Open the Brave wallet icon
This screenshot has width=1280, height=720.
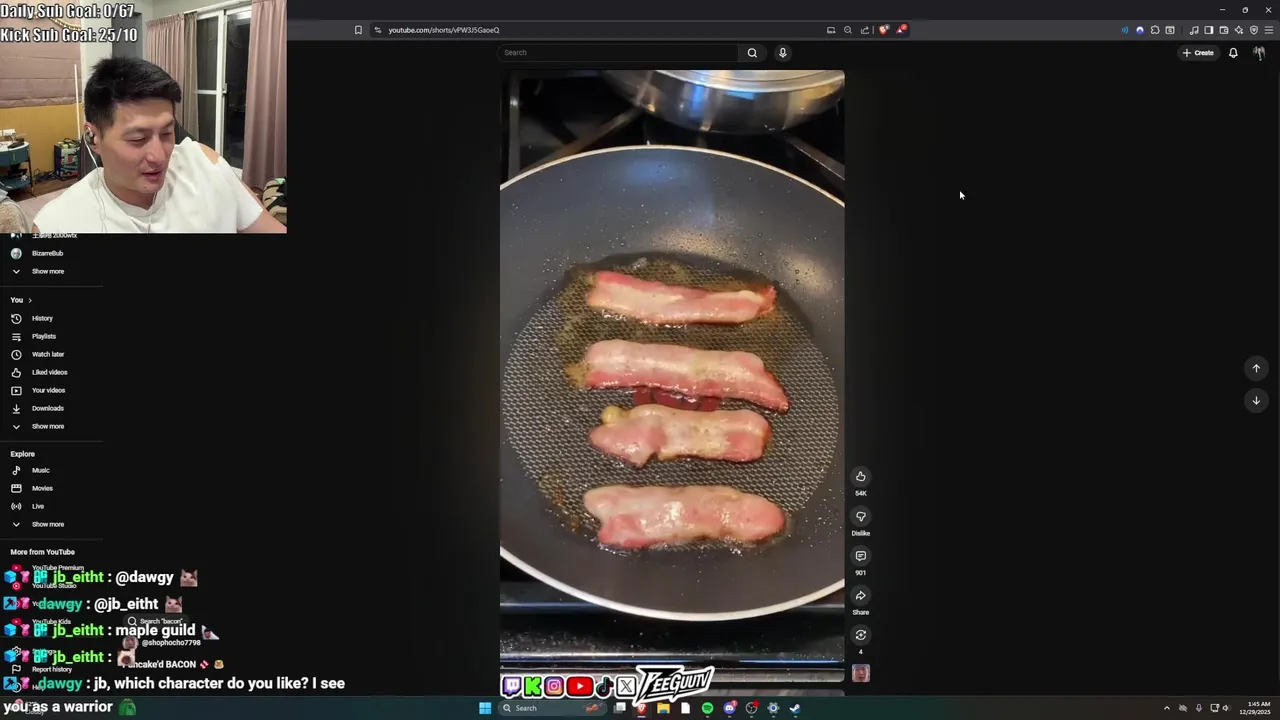pos(1224,30)
